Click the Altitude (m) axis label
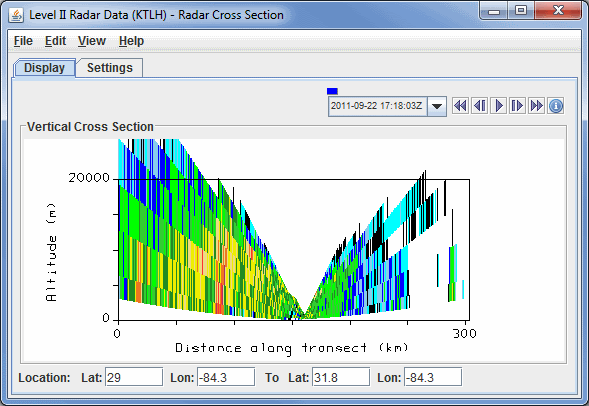589x406 pixels. [51, 252]
